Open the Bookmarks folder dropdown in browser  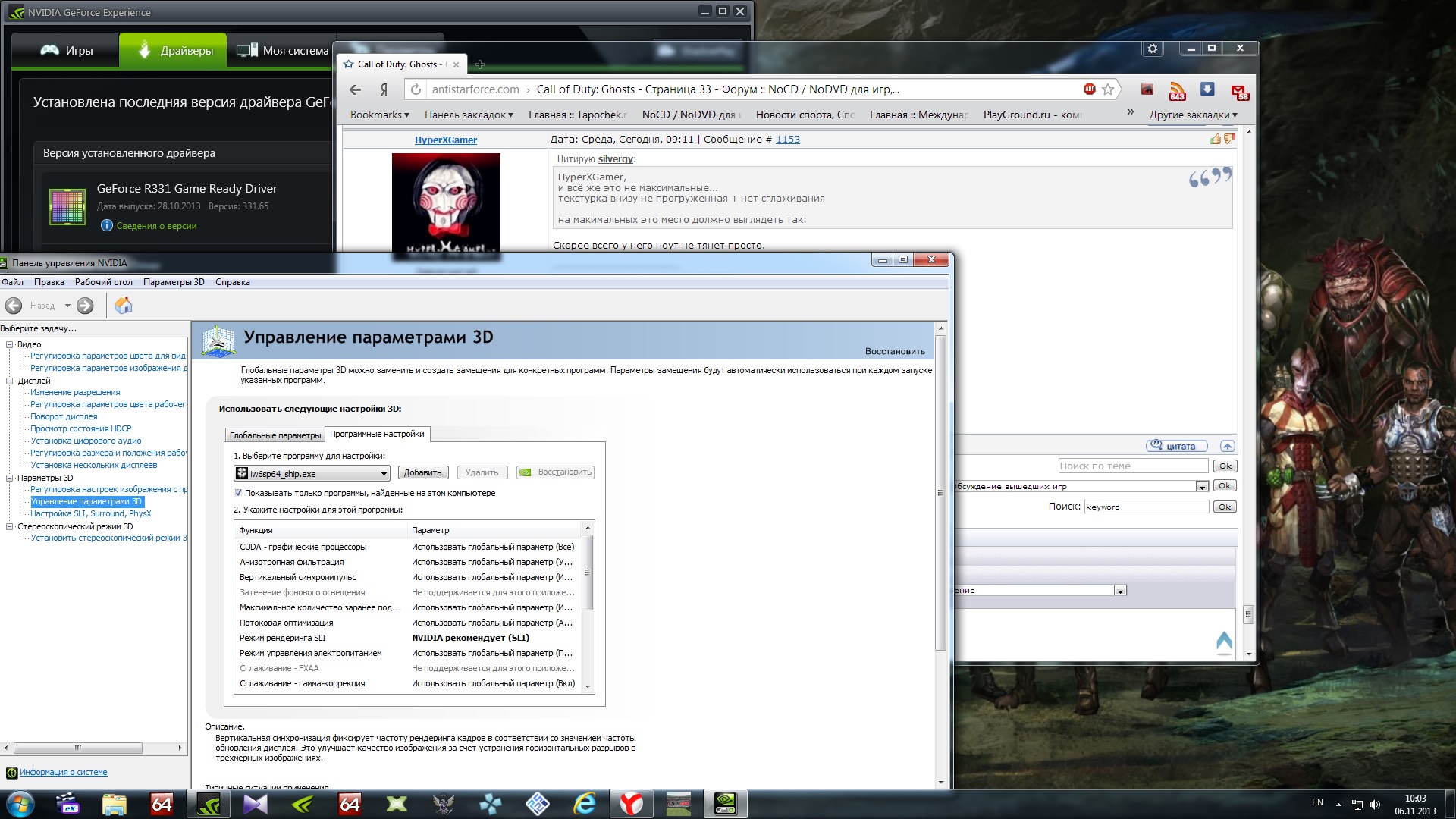point(379,115)
